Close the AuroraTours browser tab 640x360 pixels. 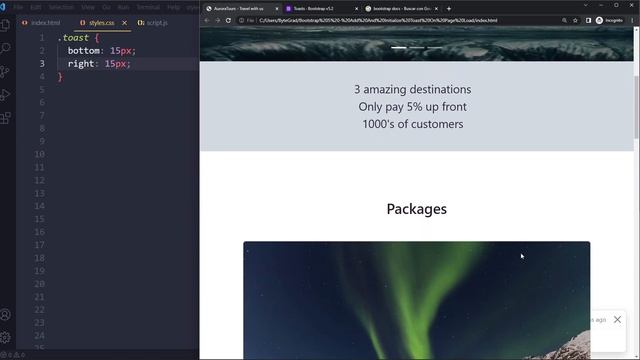point(277,9)
